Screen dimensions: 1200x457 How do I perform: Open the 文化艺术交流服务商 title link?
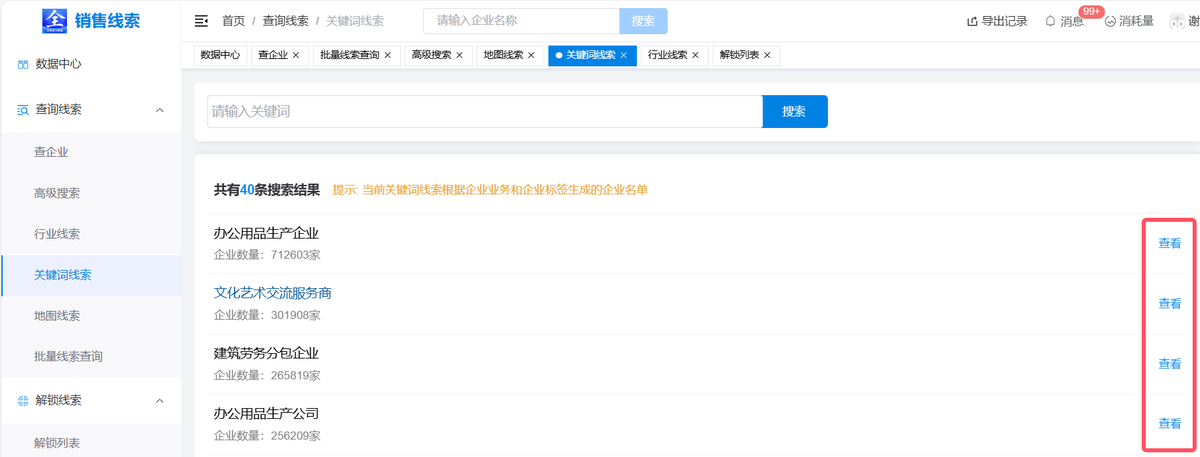click(273, 293)
